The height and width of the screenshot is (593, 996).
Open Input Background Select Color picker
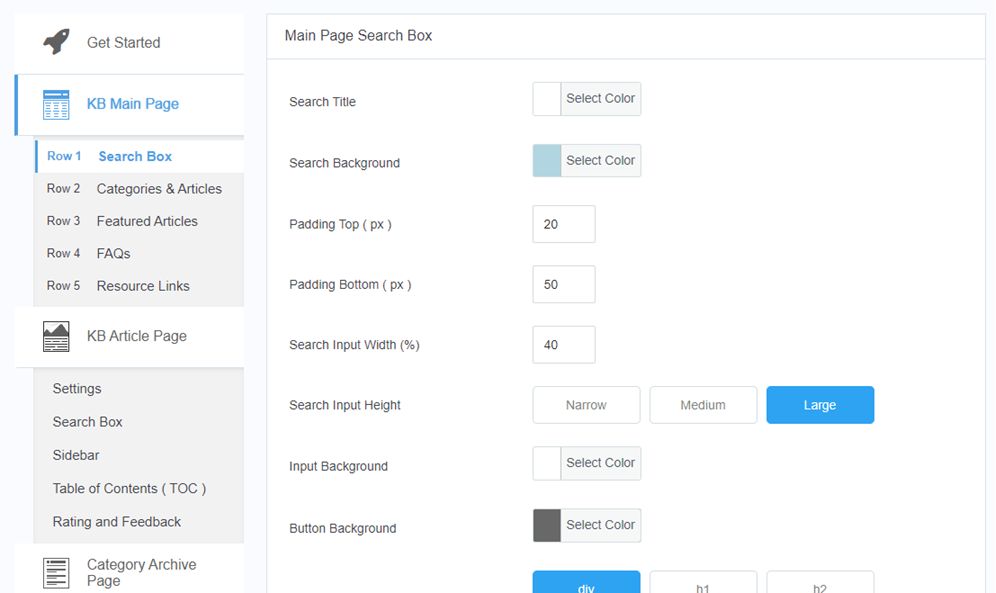(x=600, y=463)
